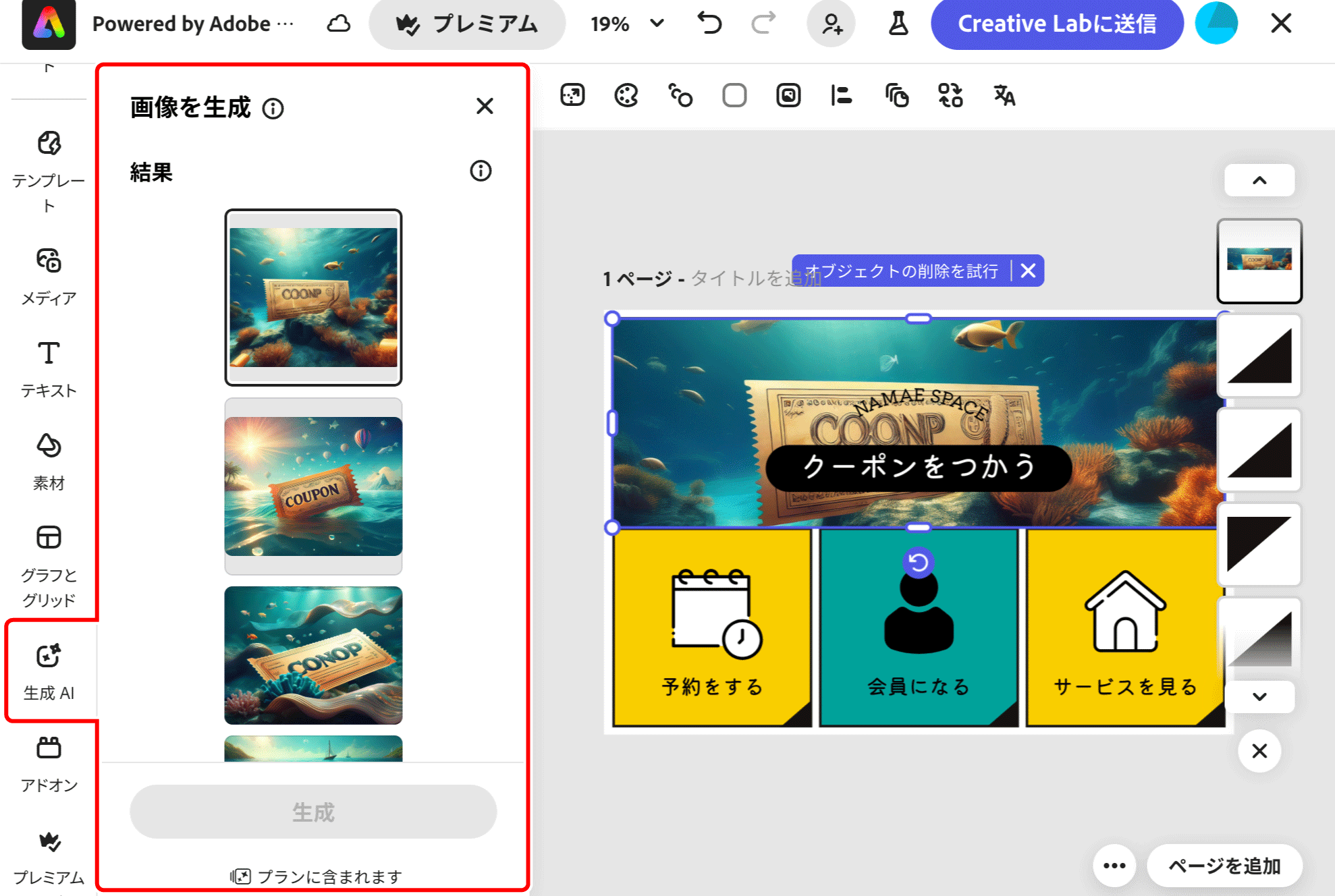This screenshot has height=896, width=1335.
Task: Open the color palette icon in the toolbar
Action: click(x=625, y=96)
